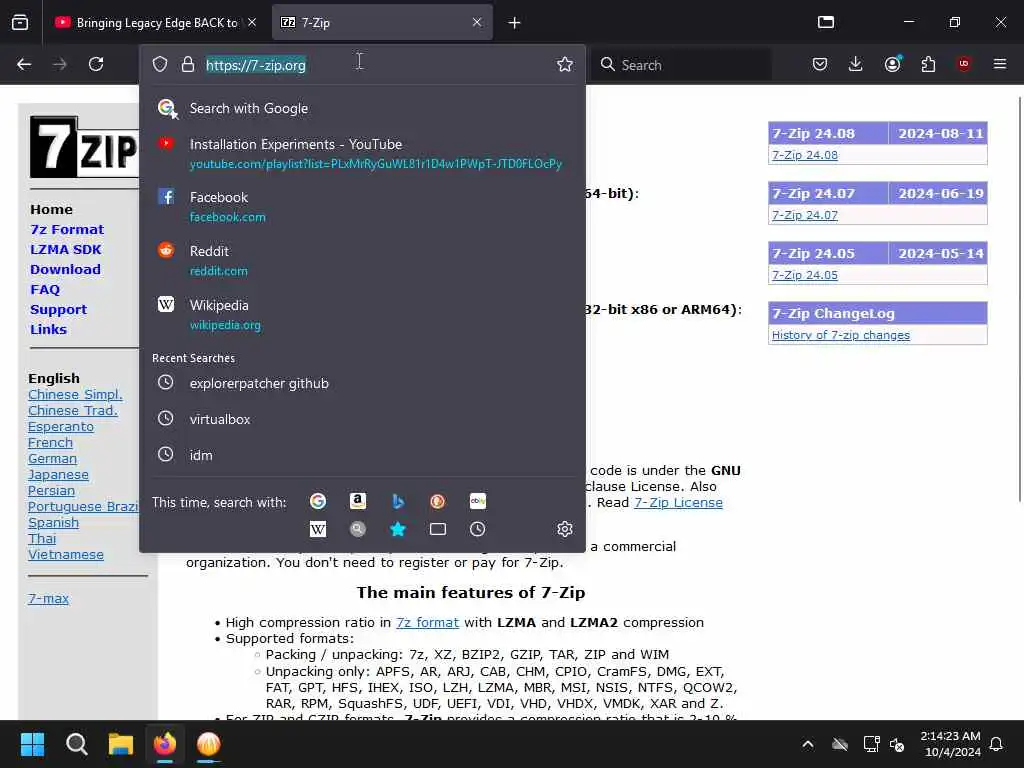This screenshot has height=768, width=1024.
Task: Open the uBlock Origin extension icon
Action: tap(964, 64)
